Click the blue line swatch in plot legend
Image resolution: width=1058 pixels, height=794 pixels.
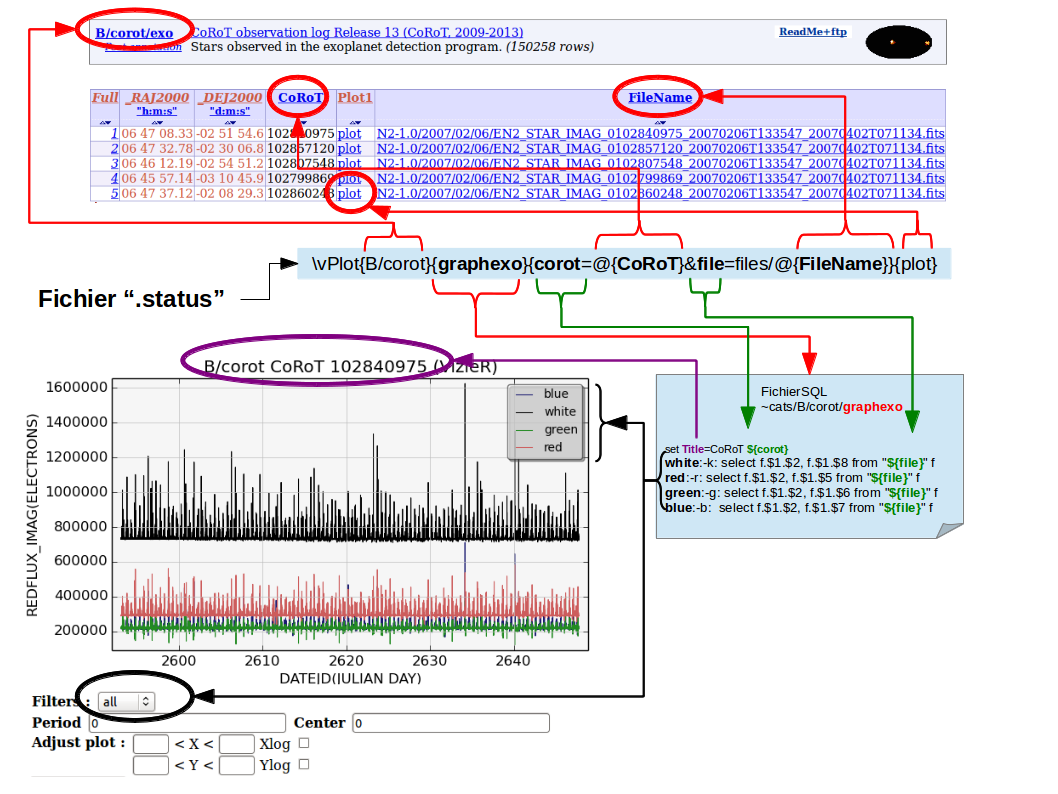(523, 394)
